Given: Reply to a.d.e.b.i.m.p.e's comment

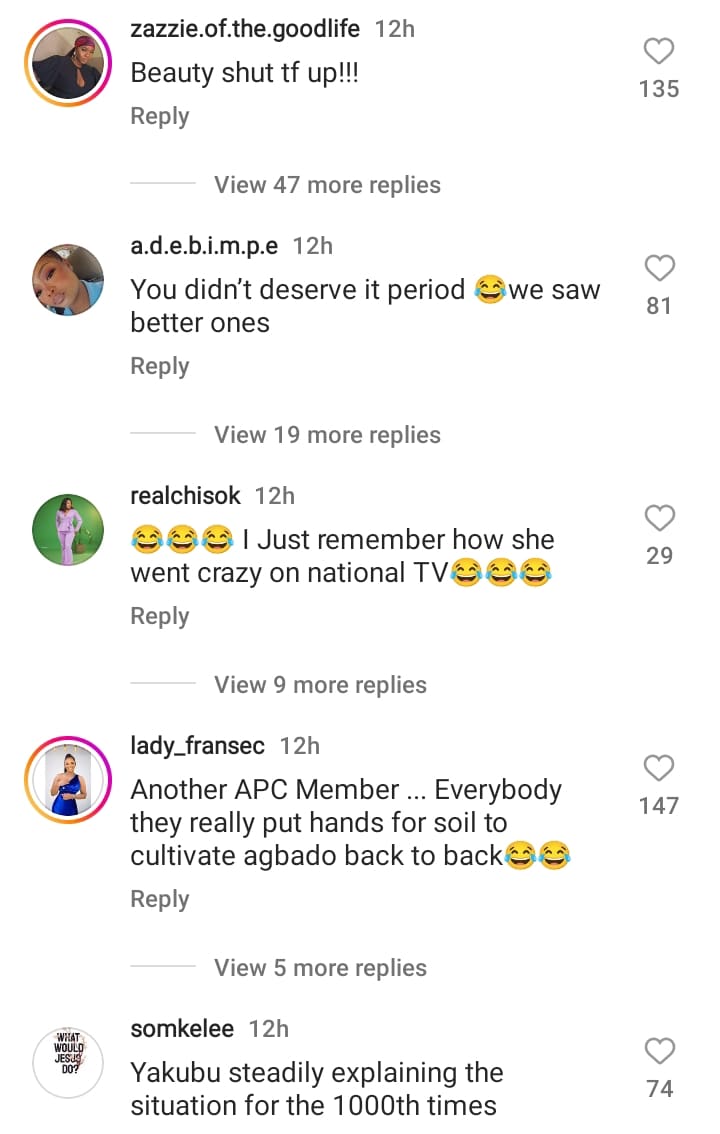Looking at the screenshot, I should point(160,366).
